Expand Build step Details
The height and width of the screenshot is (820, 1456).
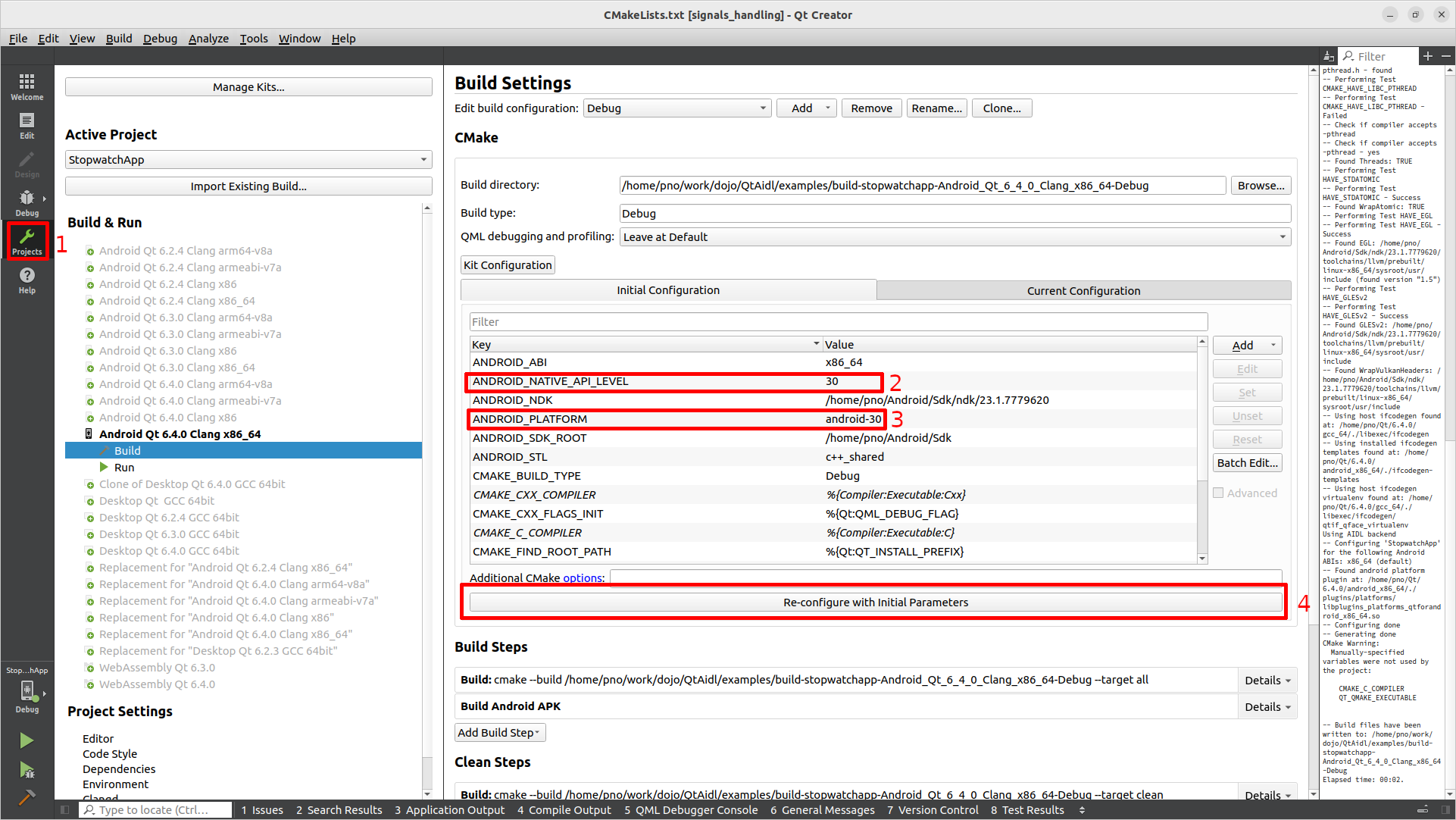coord(1267,681)
